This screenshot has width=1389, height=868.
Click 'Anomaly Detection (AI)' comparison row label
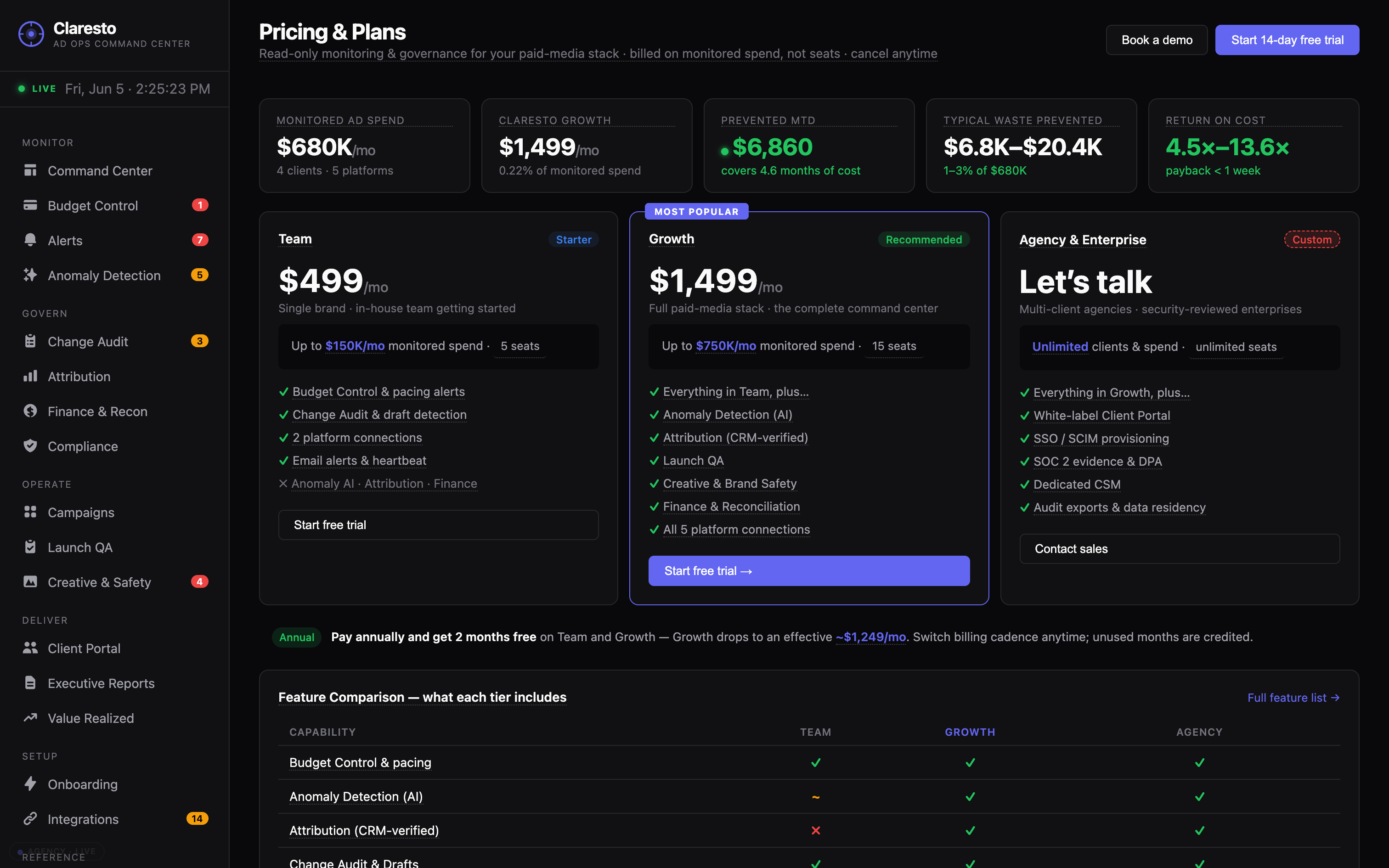(356, 796)
